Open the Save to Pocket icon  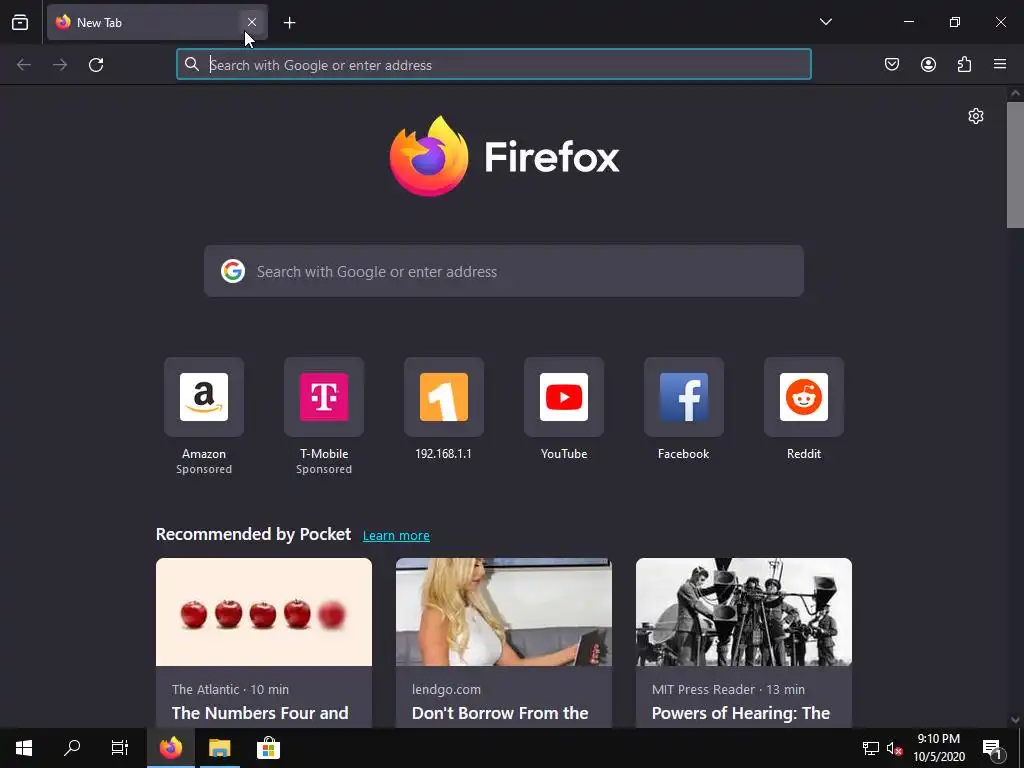tap(891, 64)
